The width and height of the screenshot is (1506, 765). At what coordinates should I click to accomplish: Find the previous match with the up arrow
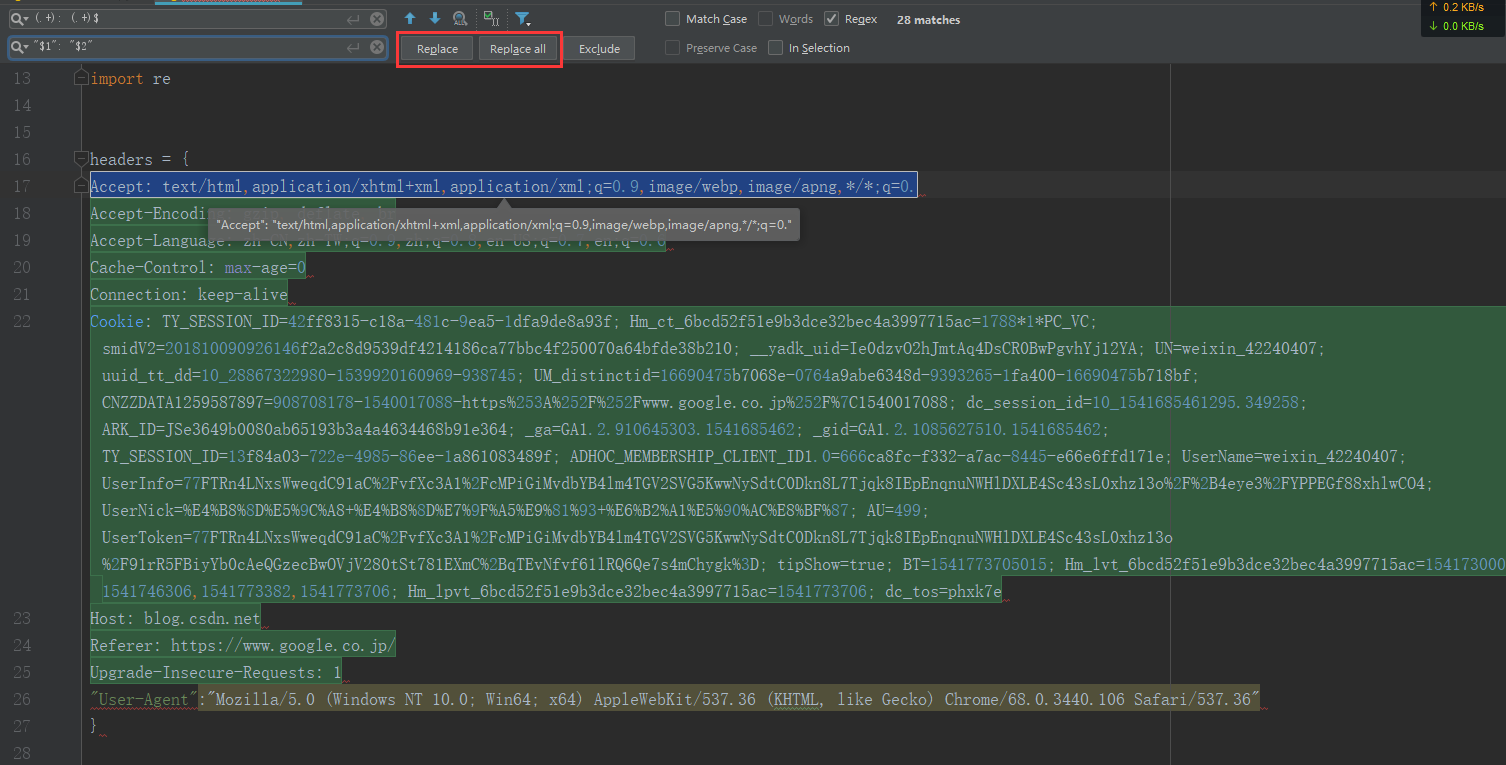pos(410,19)
